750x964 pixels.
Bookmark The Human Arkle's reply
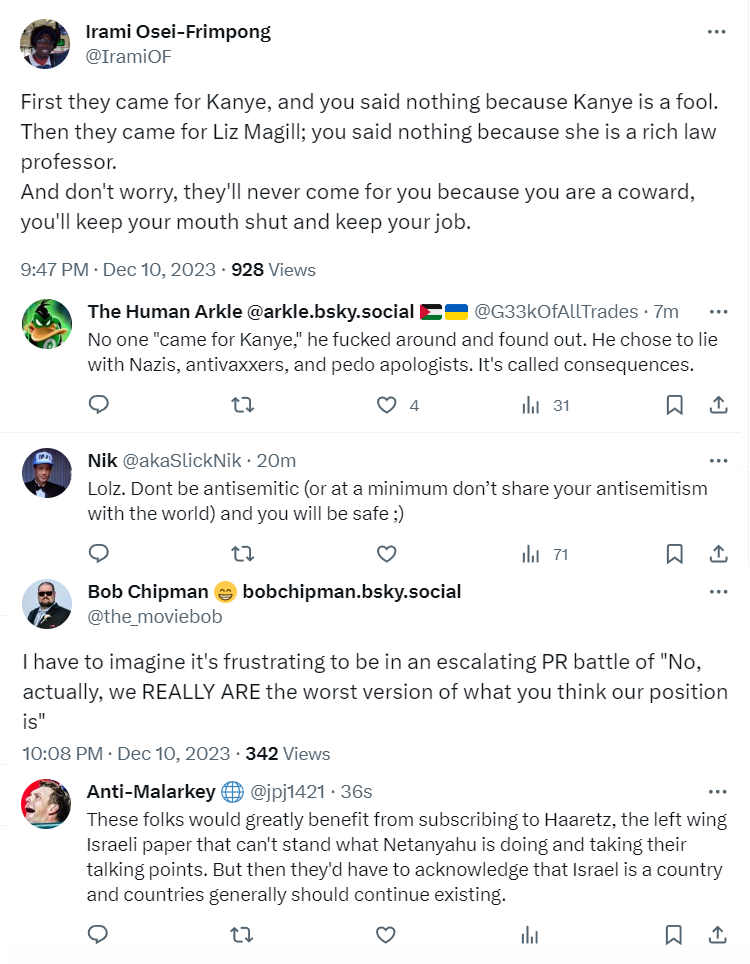674,405
